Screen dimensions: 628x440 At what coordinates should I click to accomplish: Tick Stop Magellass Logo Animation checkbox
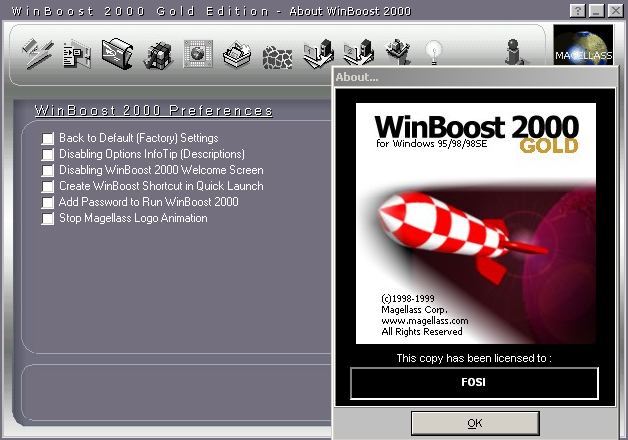point(48,219)
